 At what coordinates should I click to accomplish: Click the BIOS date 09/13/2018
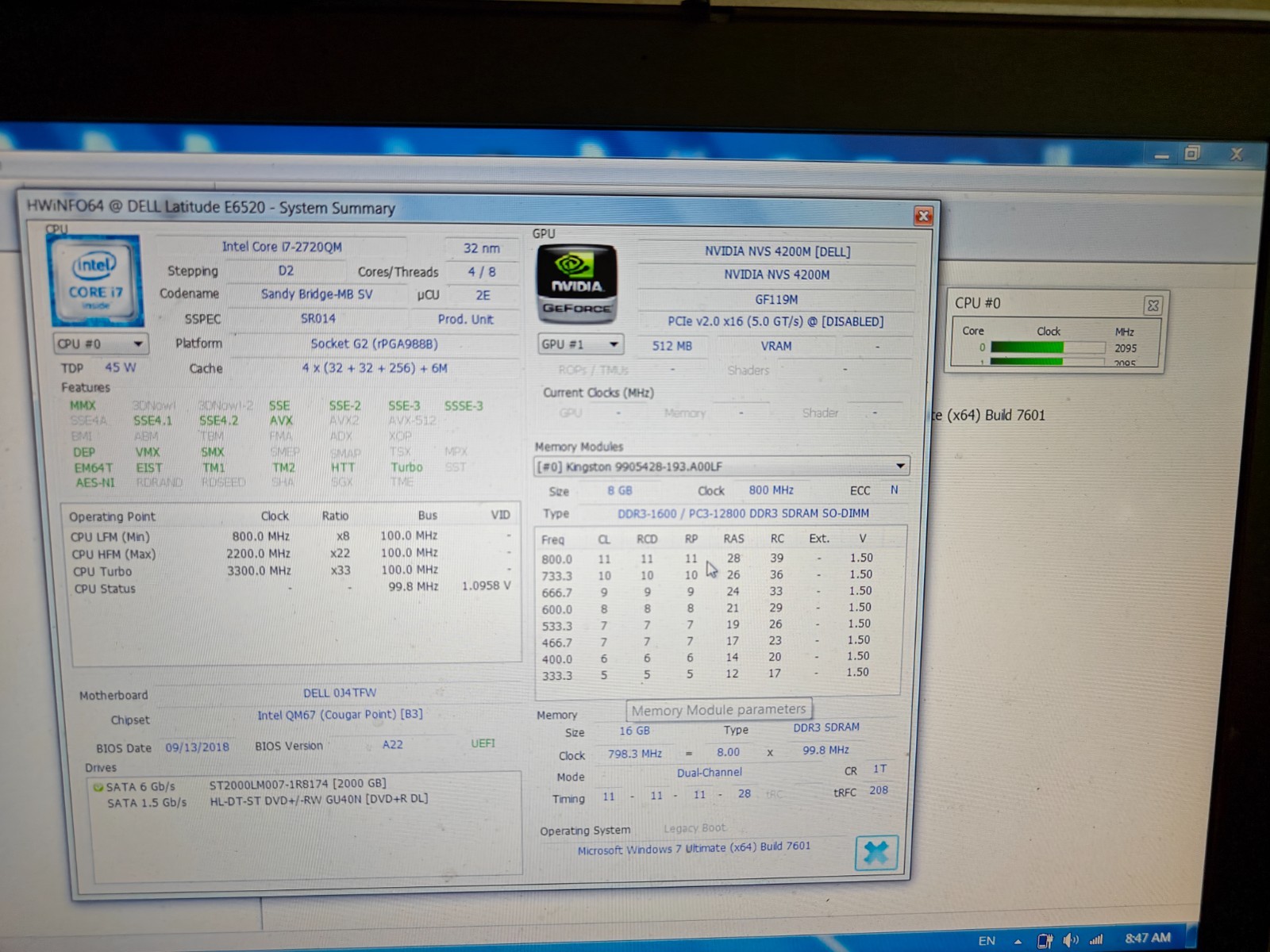[x=197, y=747]
